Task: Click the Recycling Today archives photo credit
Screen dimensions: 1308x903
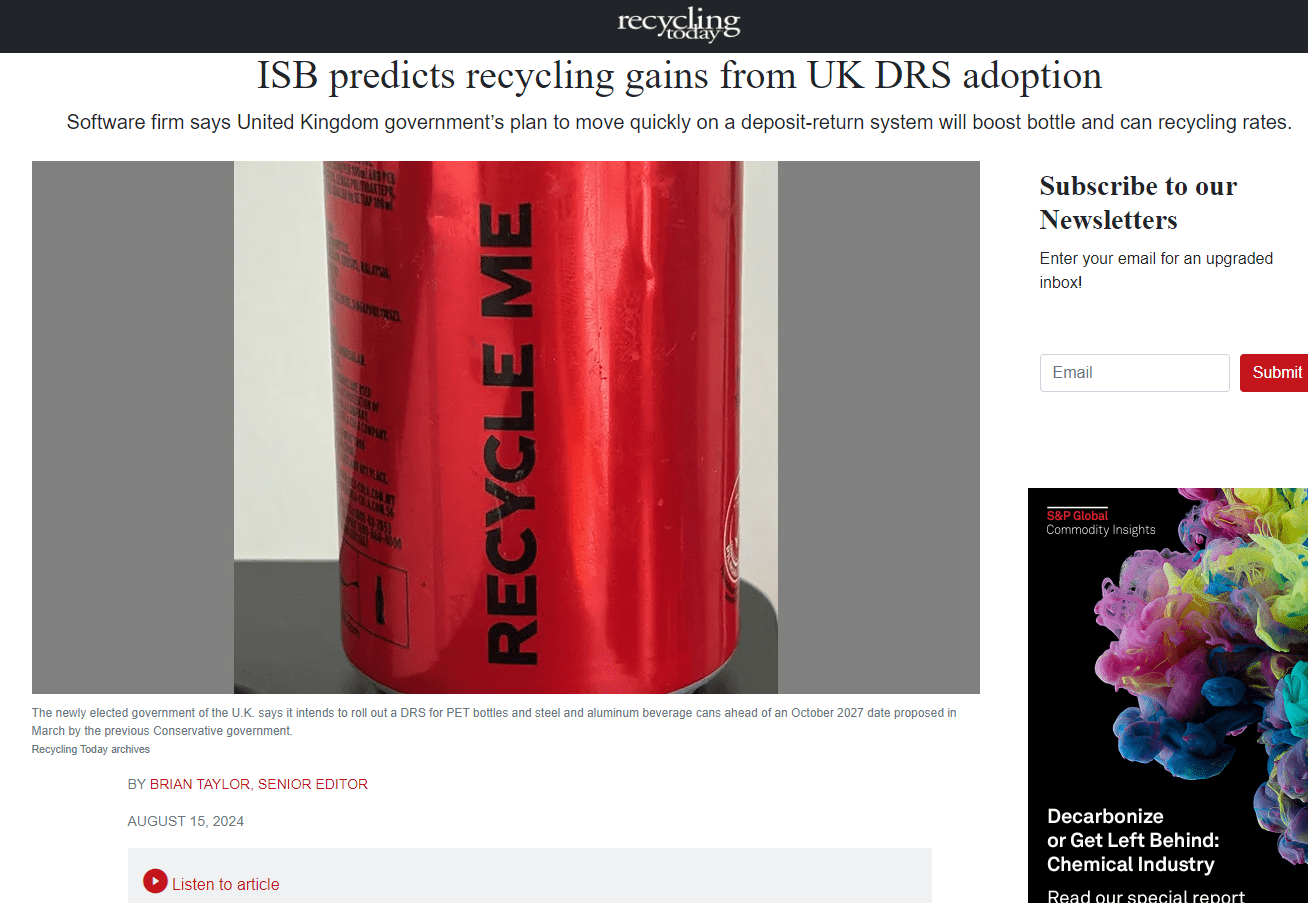Action: click(91, 749)
